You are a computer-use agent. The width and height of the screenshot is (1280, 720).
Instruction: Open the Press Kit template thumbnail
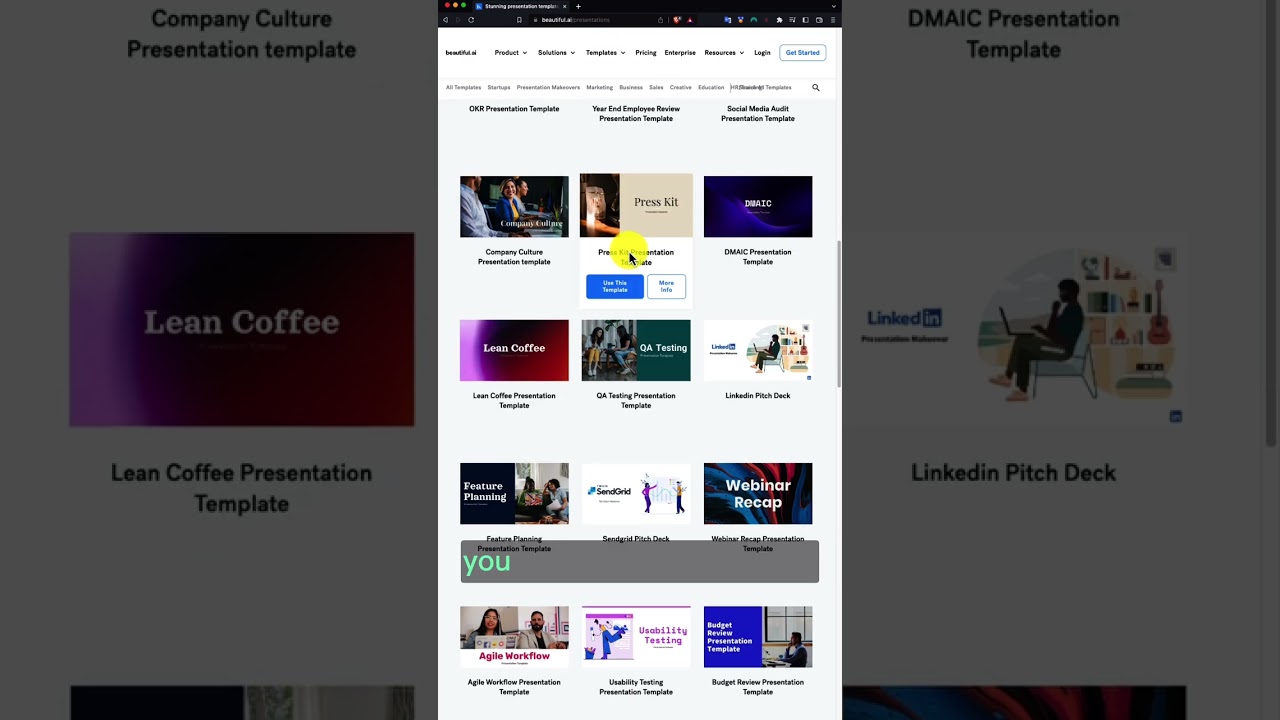[636, 206]
